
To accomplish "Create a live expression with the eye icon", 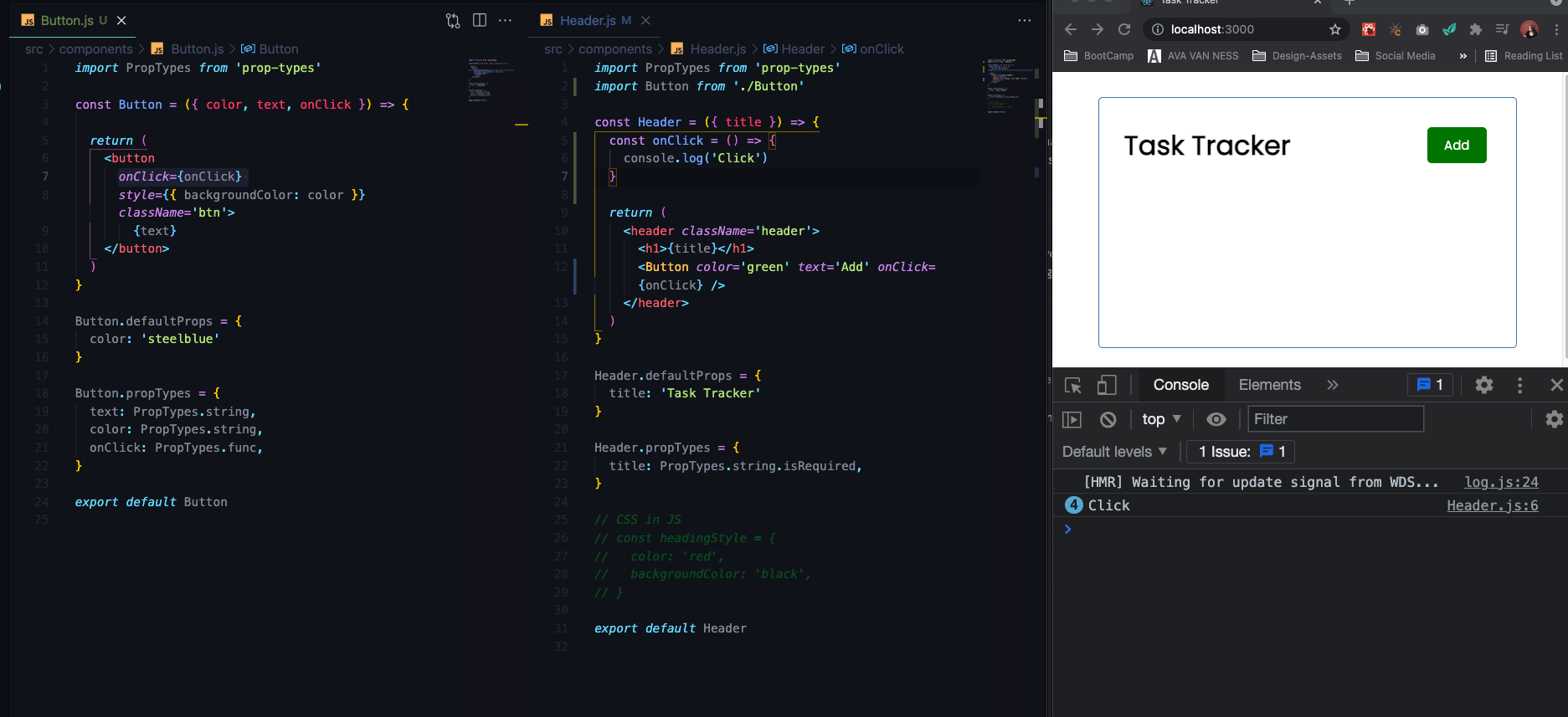I will coord(1216,419).
